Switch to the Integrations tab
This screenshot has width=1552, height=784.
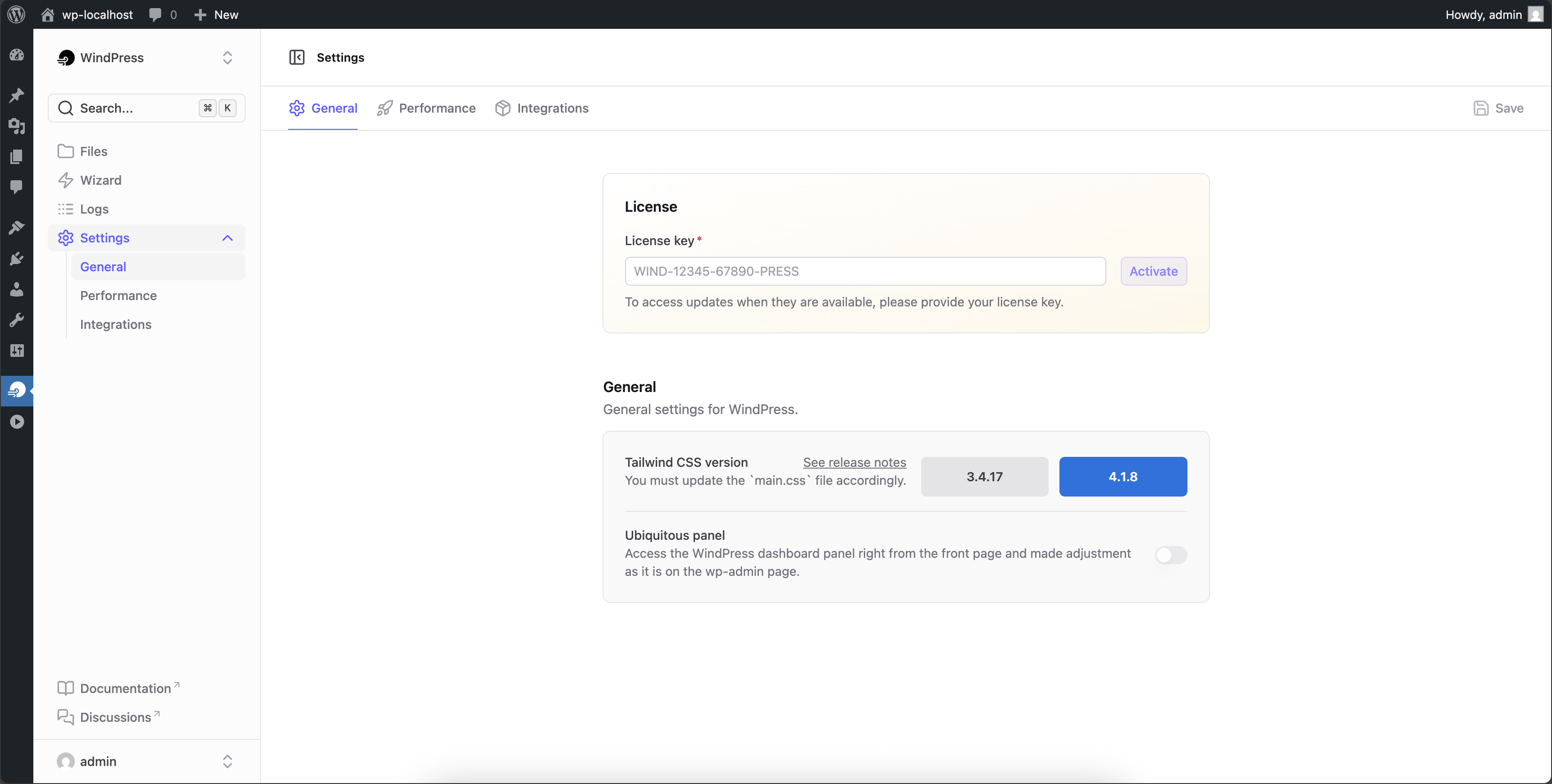point(542,108)
